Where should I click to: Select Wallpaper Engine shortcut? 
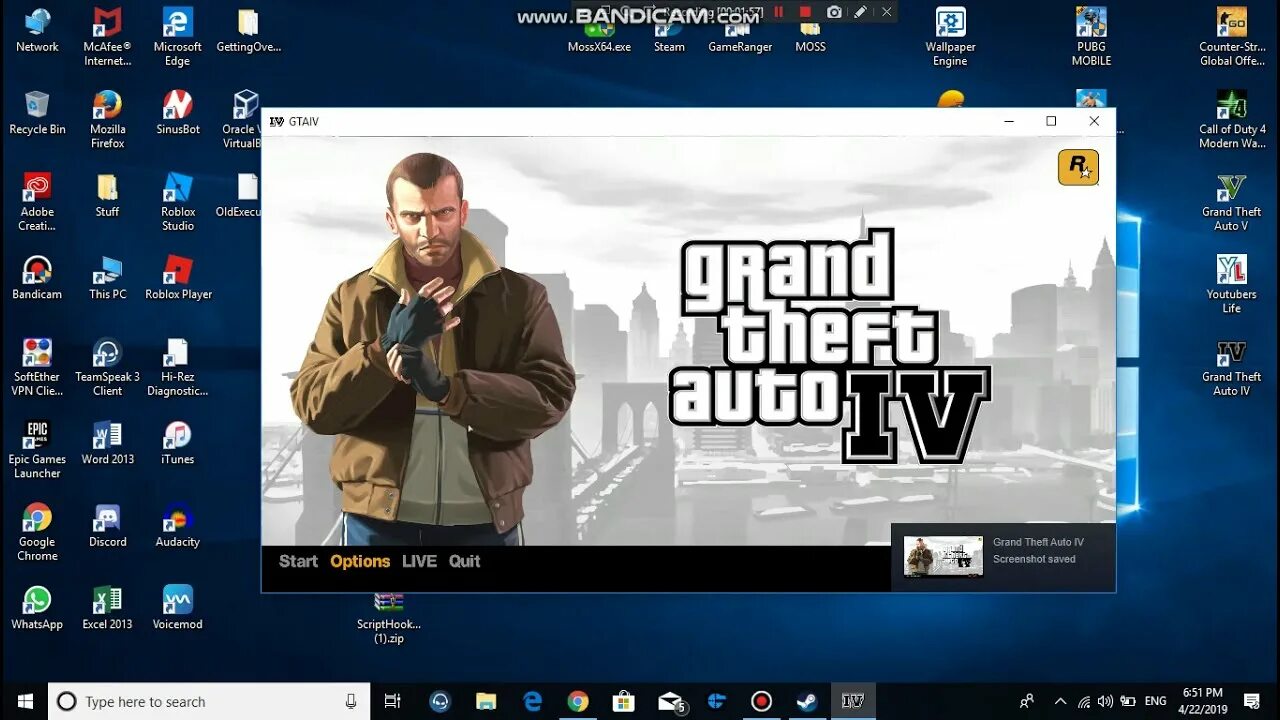pyautogui.click(x=950, y=37)
